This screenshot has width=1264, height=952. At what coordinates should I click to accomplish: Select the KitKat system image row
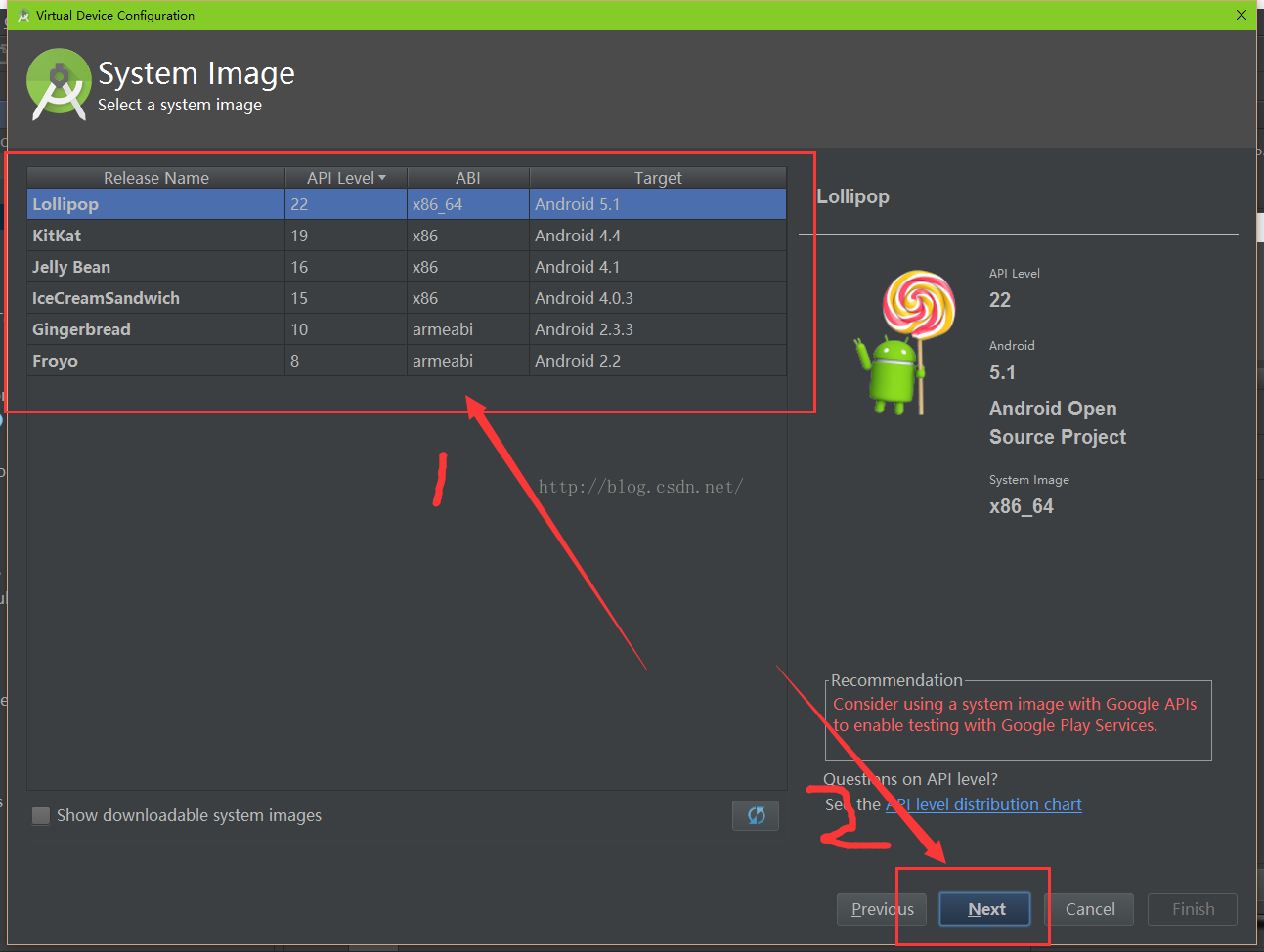pos(407,236)
